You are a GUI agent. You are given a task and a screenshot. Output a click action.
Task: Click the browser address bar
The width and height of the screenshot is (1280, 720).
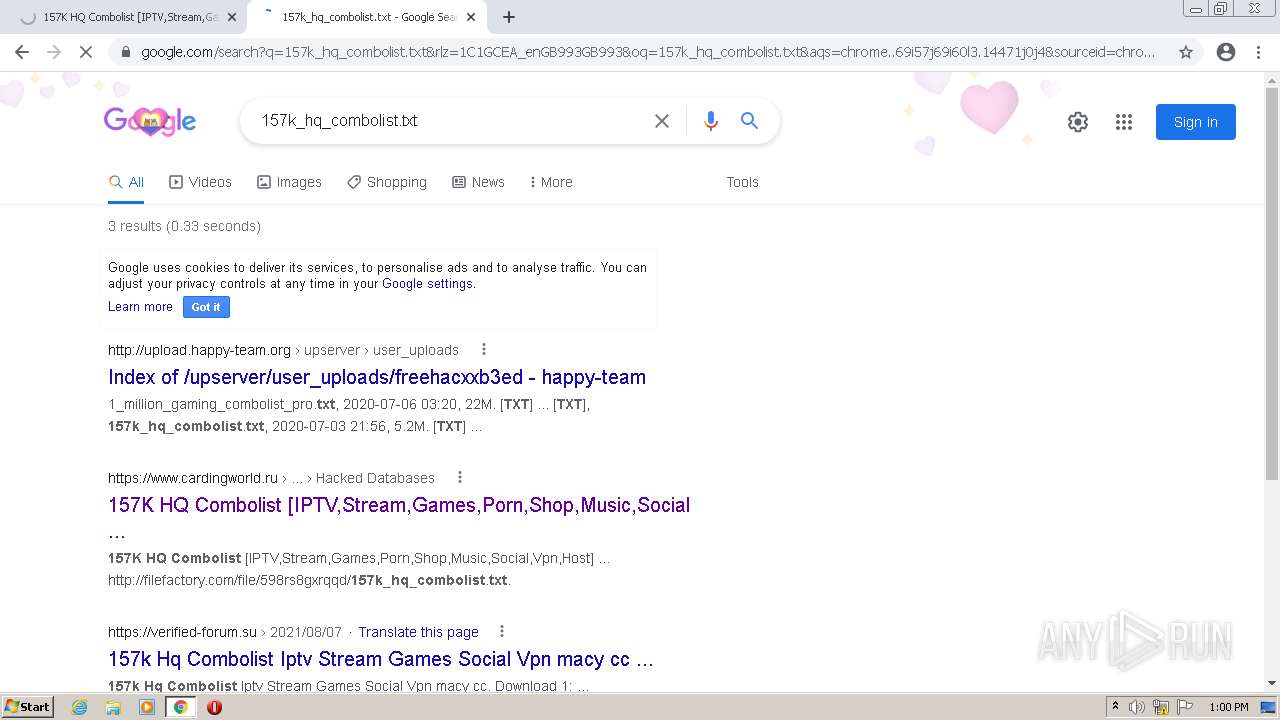tap(648, 52)
